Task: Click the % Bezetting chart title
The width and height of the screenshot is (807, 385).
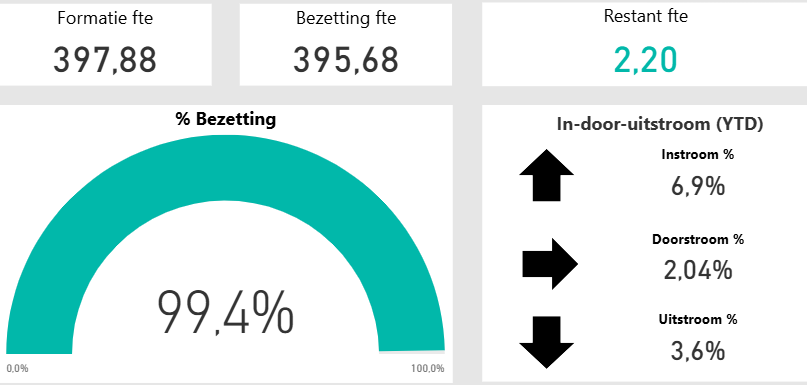Action: click(225, 119)
